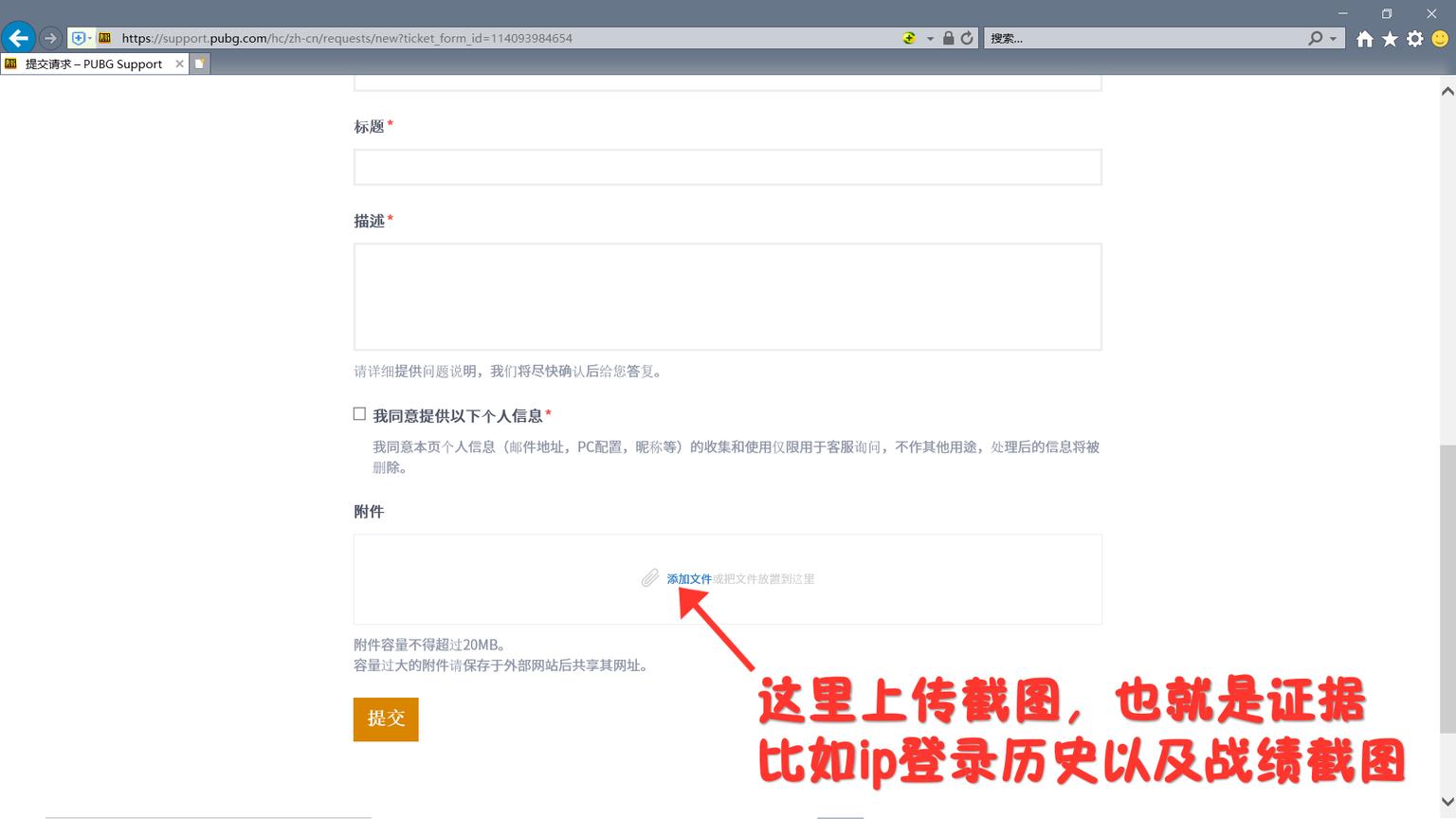Check the 我同意提供以下个人信息 checkbox
The height and width of the screenshot is (819, 1456).
point(359,413)
